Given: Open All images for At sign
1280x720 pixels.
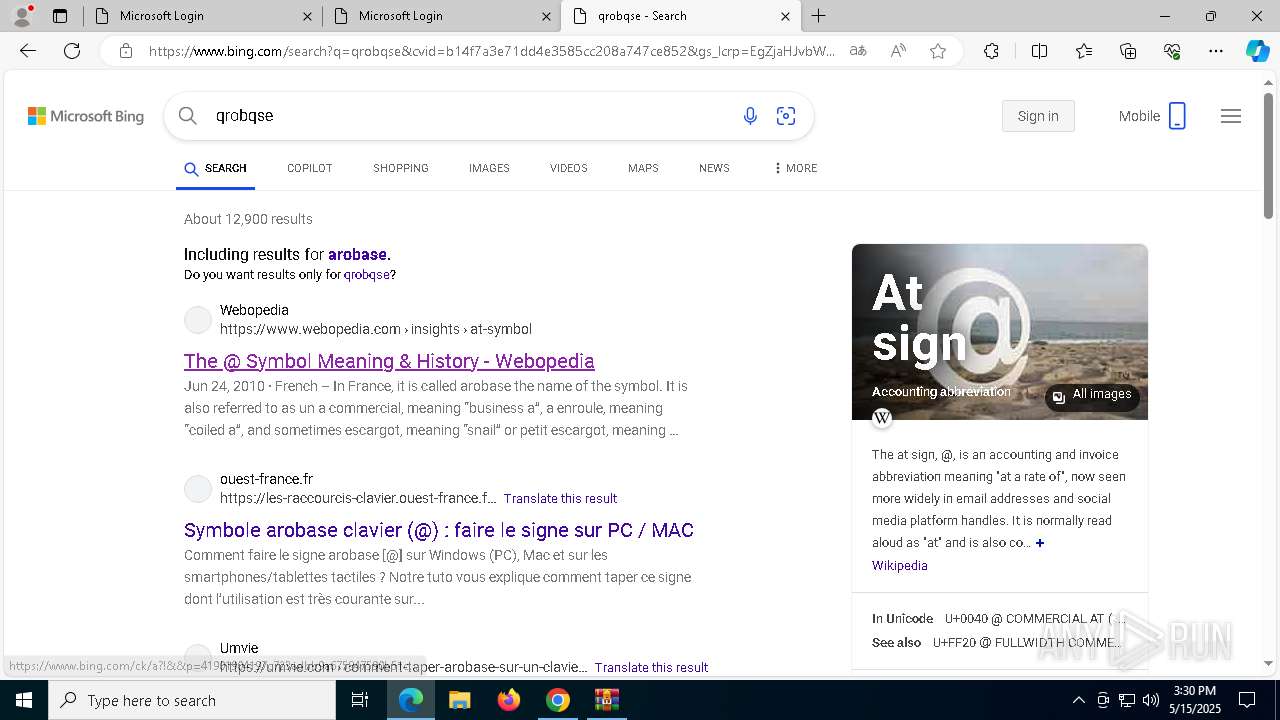Looking at the screenshot, I should pyautogui.click(x=1092, y=395).
